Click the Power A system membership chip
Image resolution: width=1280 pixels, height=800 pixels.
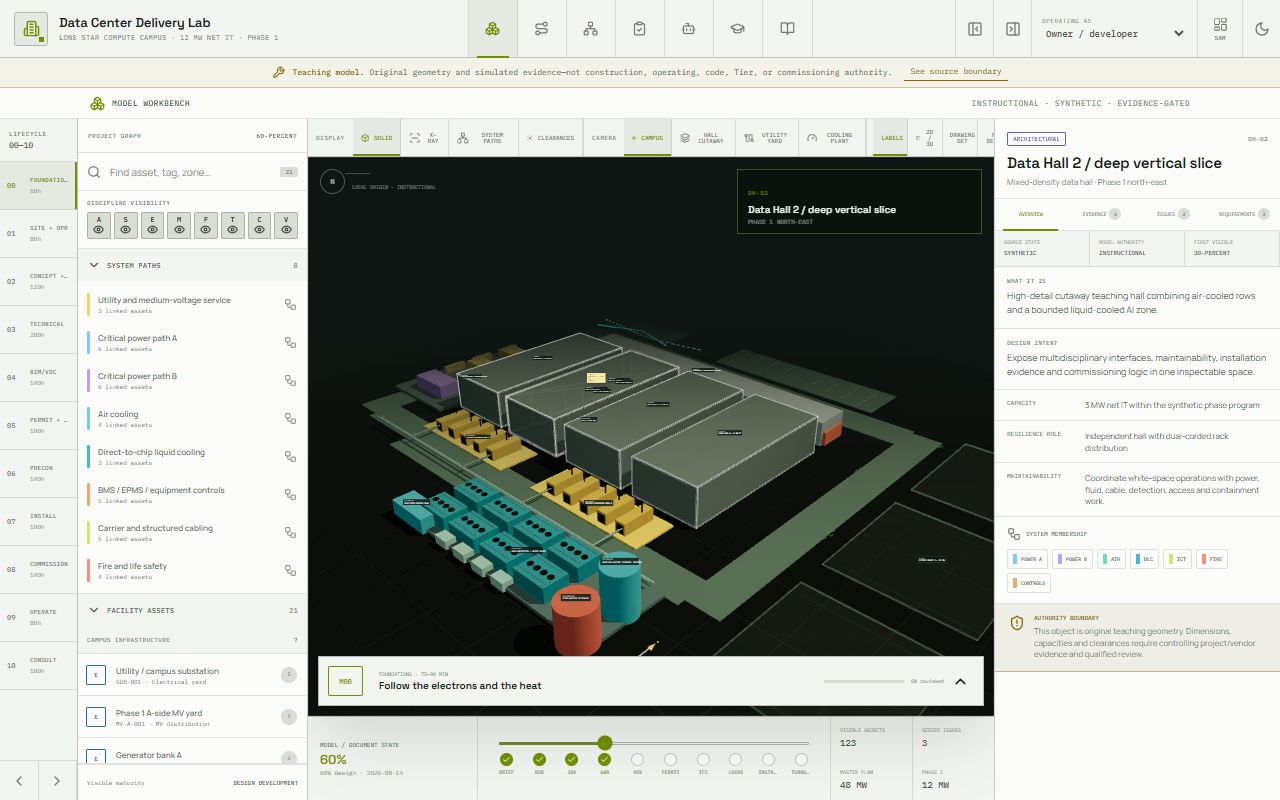click(1028, 559)
